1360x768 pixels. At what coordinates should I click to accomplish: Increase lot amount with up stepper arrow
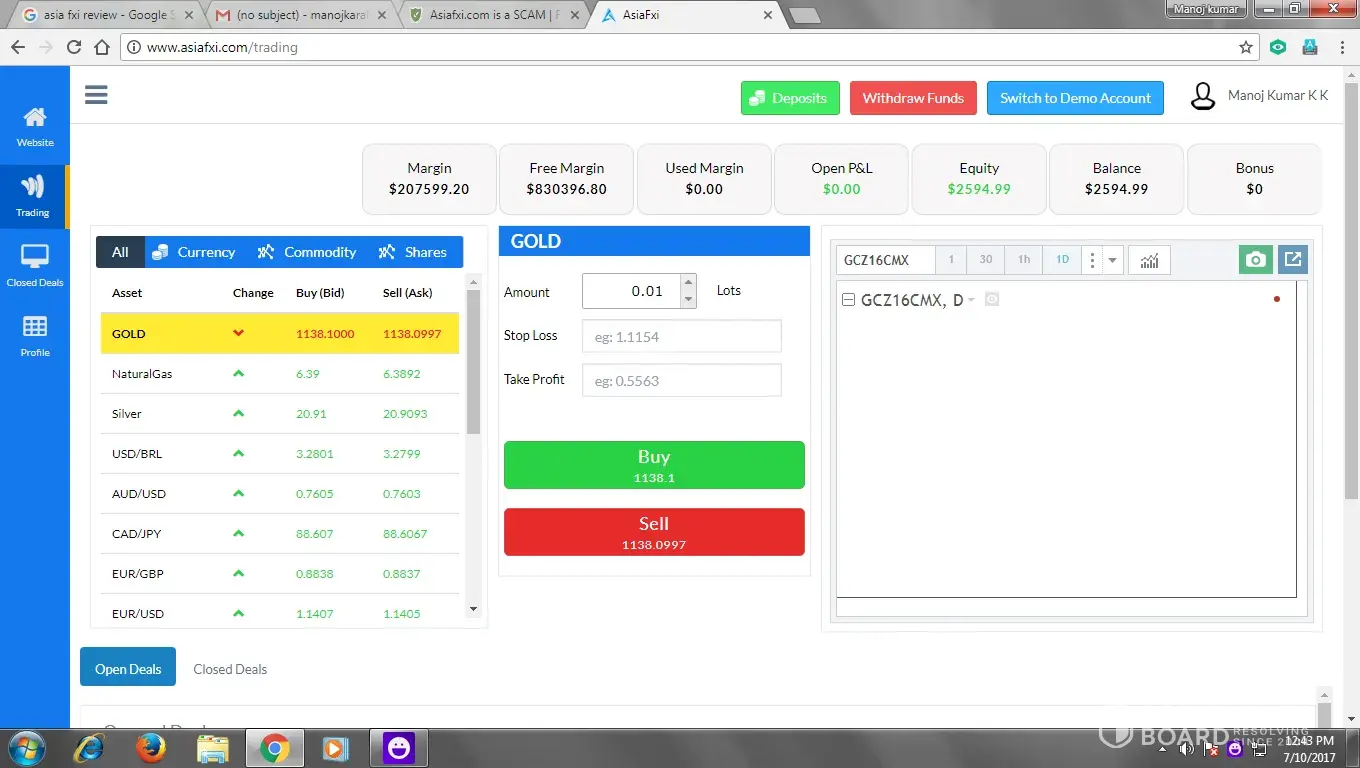pyautogui.click(x=688, y=283)
